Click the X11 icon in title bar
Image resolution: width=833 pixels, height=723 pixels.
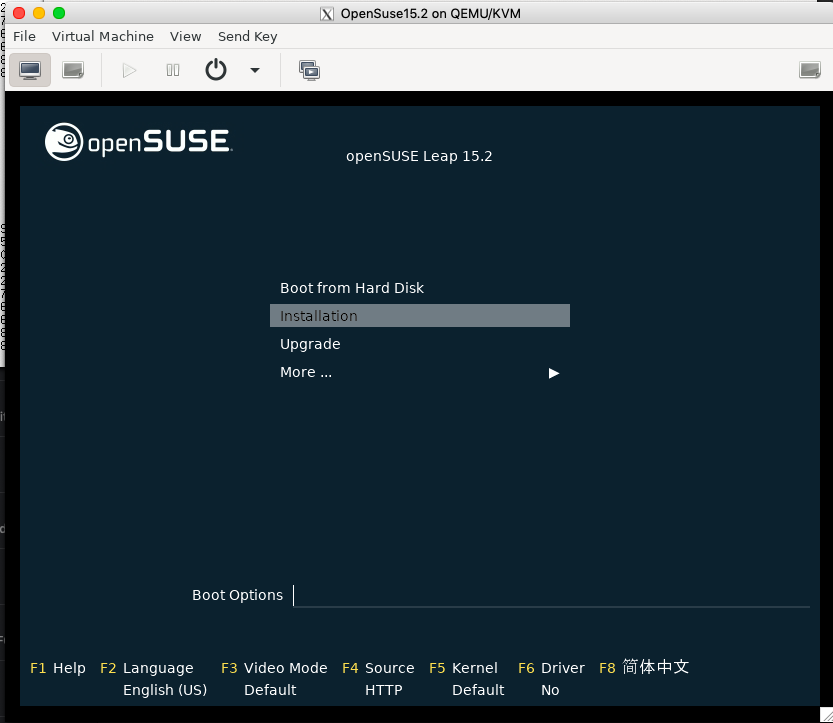tap(327, 14)
